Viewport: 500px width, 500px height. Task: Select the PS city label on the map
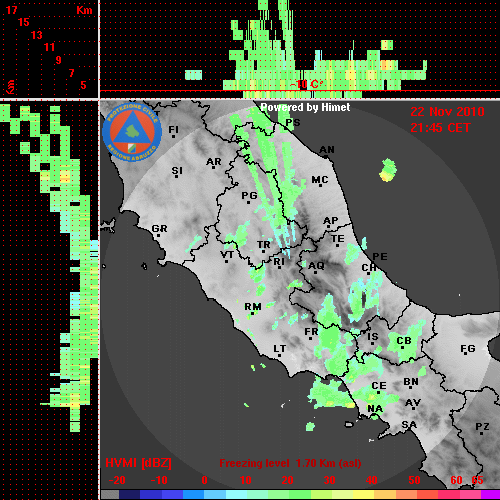pos(293,123)
